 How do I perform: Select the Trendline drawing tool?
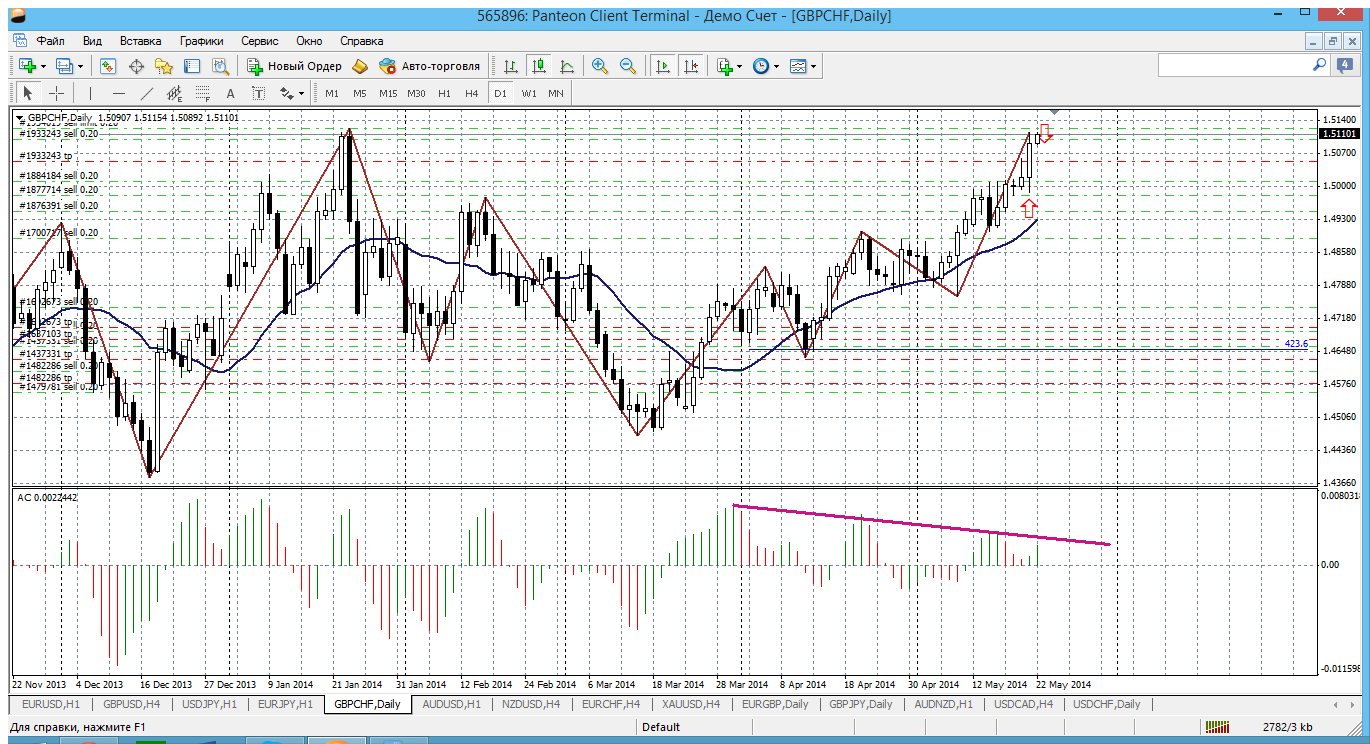tap(147, 93)
